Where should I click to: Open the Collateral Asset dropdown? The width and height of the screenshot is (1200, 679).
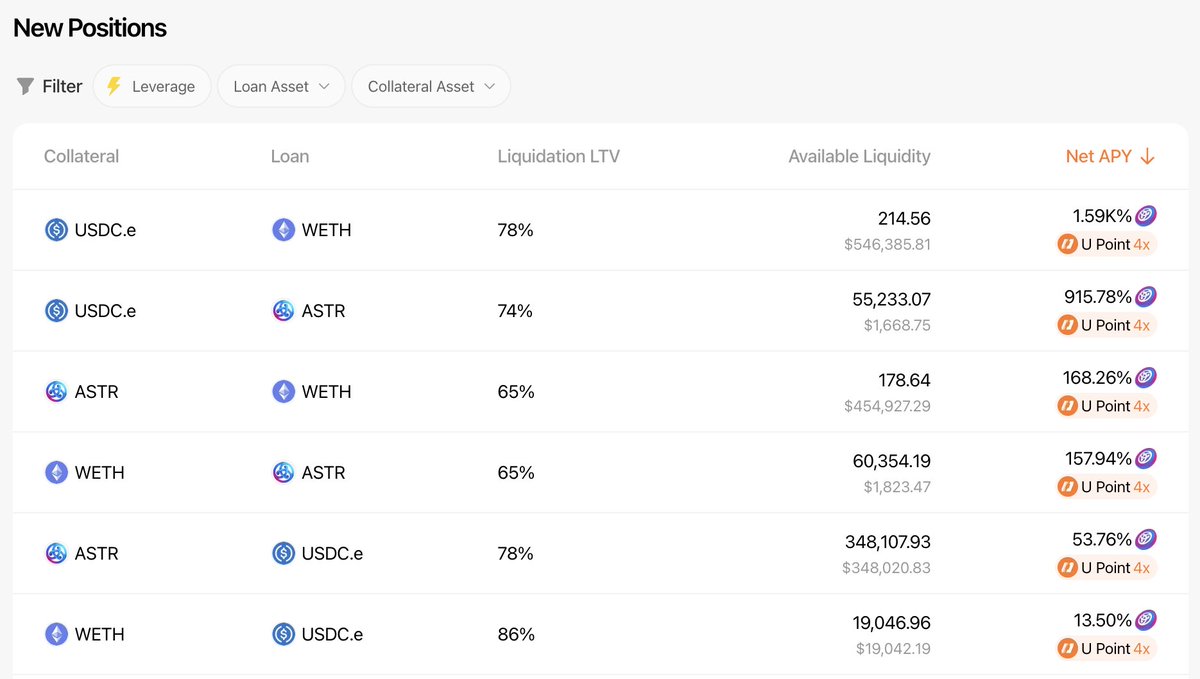coord(431,87)
